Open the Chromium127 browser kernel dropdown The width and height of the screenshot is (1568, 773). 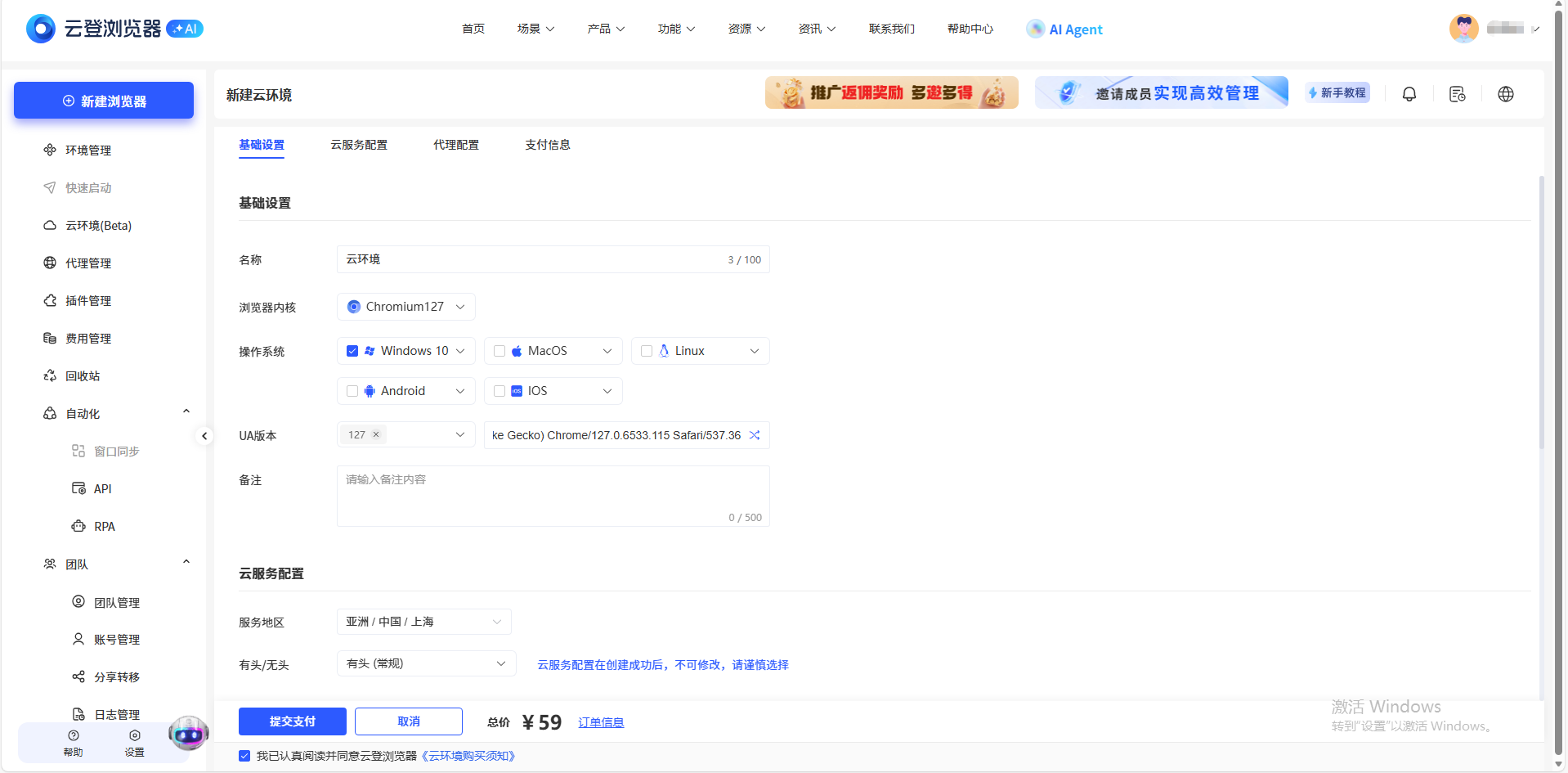405,306
